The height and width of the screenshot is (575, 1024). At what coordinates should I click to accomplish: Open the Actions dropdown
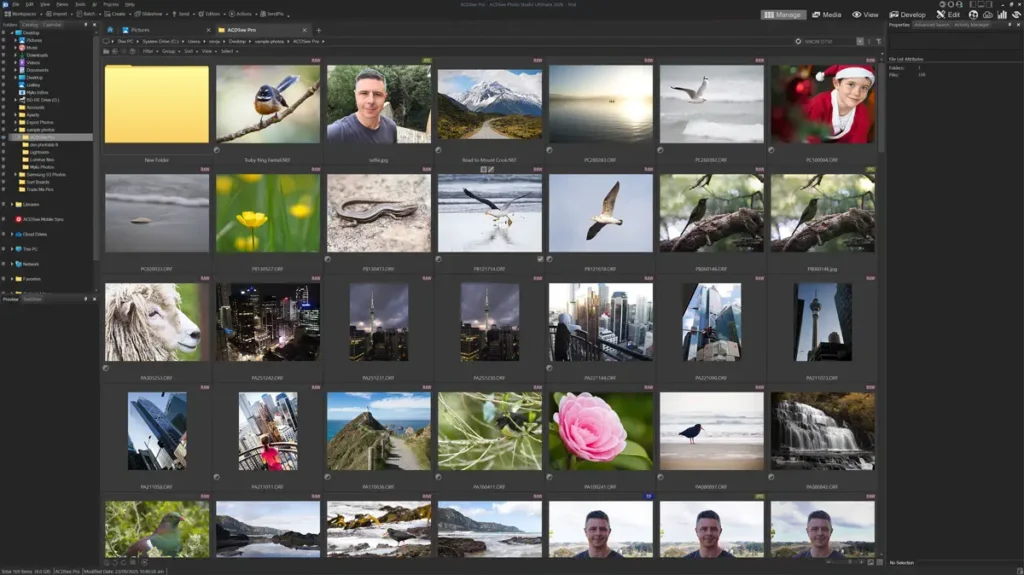click(x=242, y=14)
